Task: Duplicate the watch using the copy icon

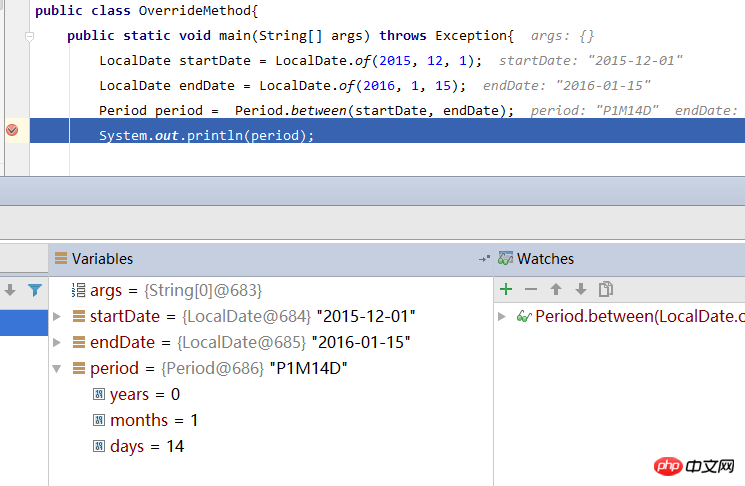Action: coord(606,289)
